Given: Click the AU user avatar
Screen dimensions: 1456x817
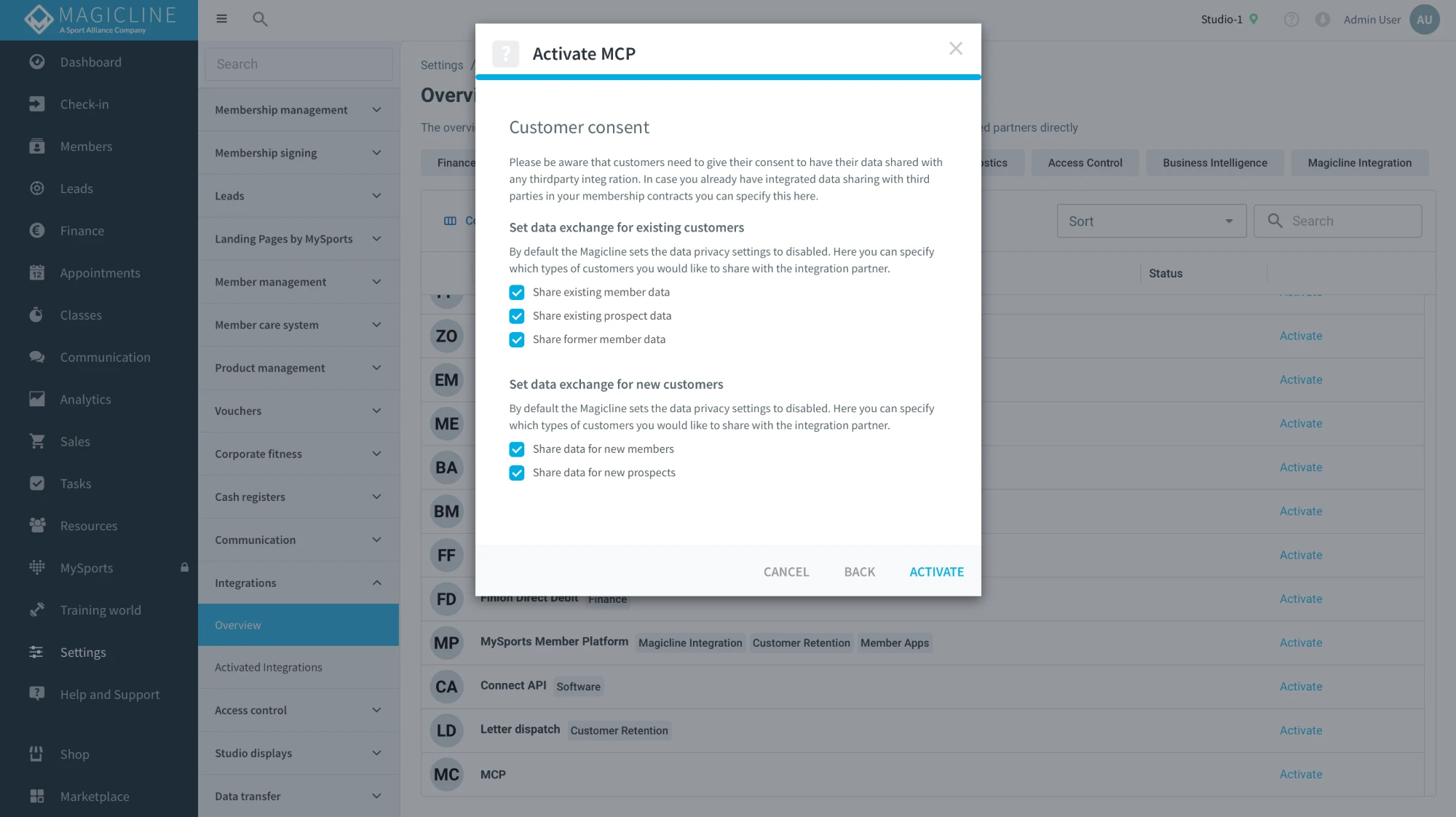Looking at the screenshot, I should (x=1424, y=20).
